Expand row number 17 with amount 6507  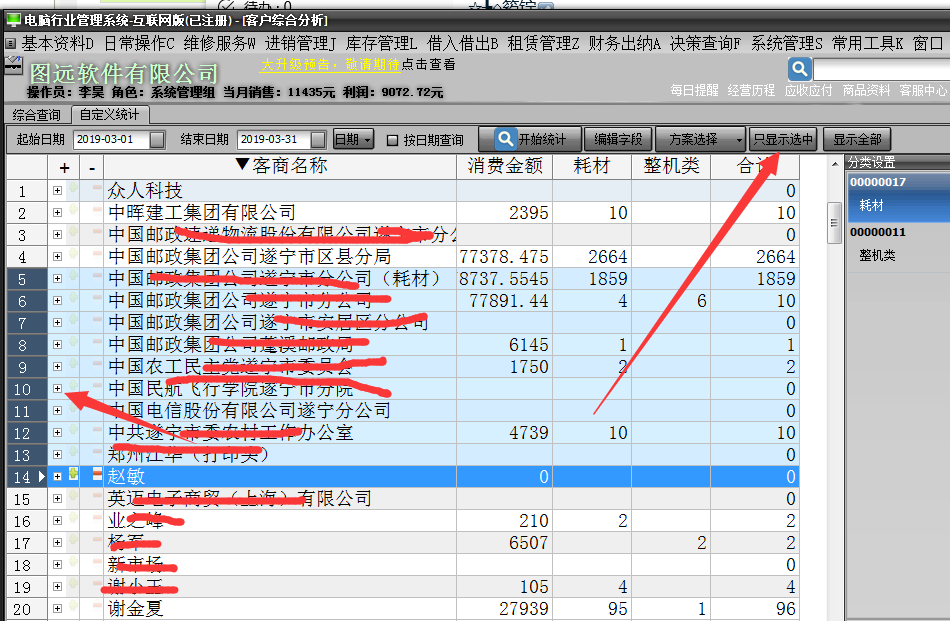[x=58, y=543]
